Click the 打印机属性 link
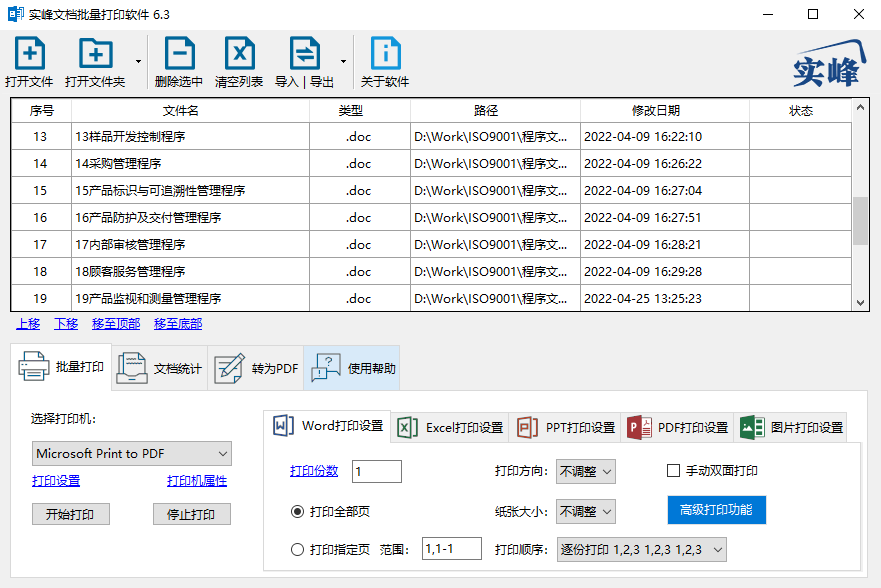 tap(197, 481)
